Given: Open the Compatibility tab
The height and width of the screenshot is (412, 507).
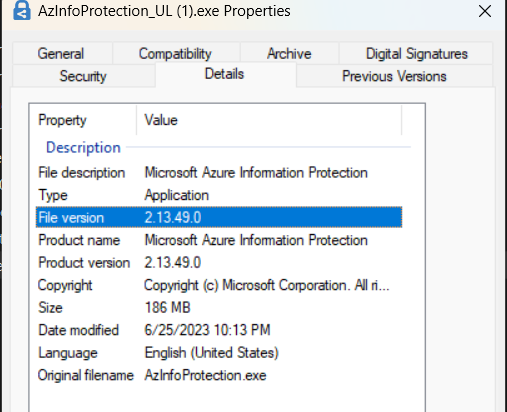Looking at the screenshot, I should 176,53.
